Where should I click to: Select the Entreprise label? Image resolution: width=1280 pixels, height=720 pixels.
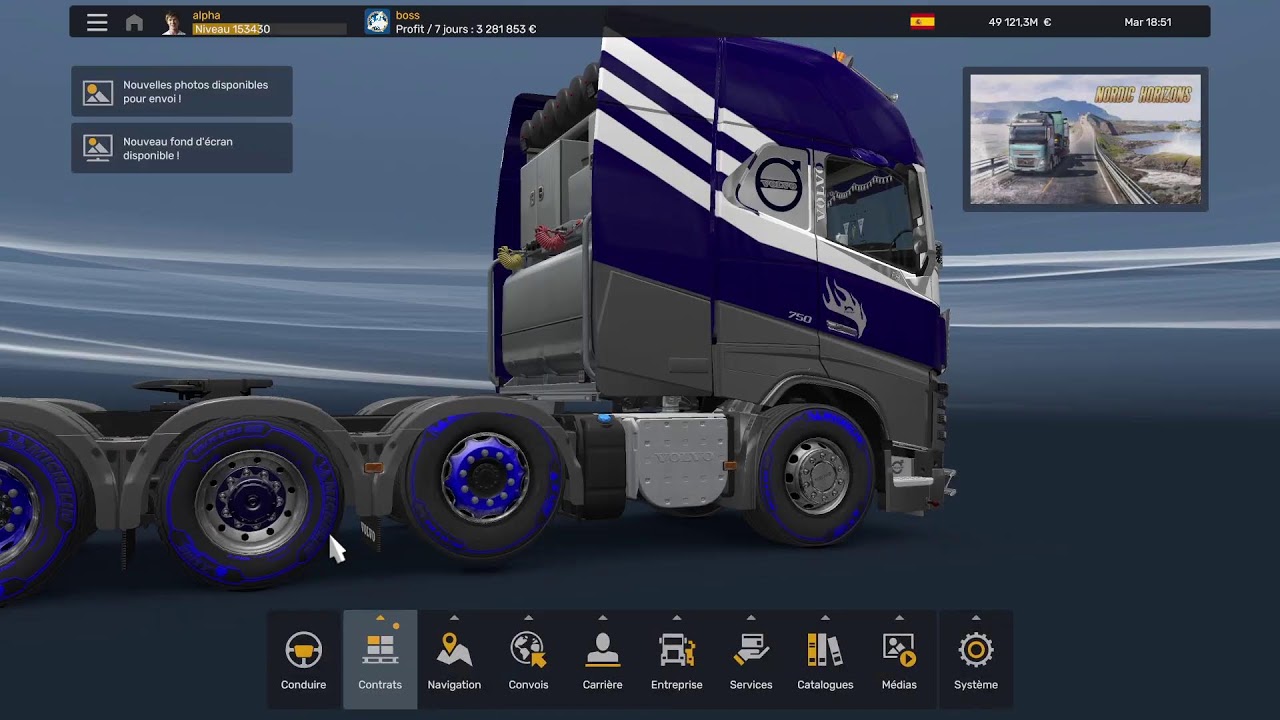click(677, 685)
